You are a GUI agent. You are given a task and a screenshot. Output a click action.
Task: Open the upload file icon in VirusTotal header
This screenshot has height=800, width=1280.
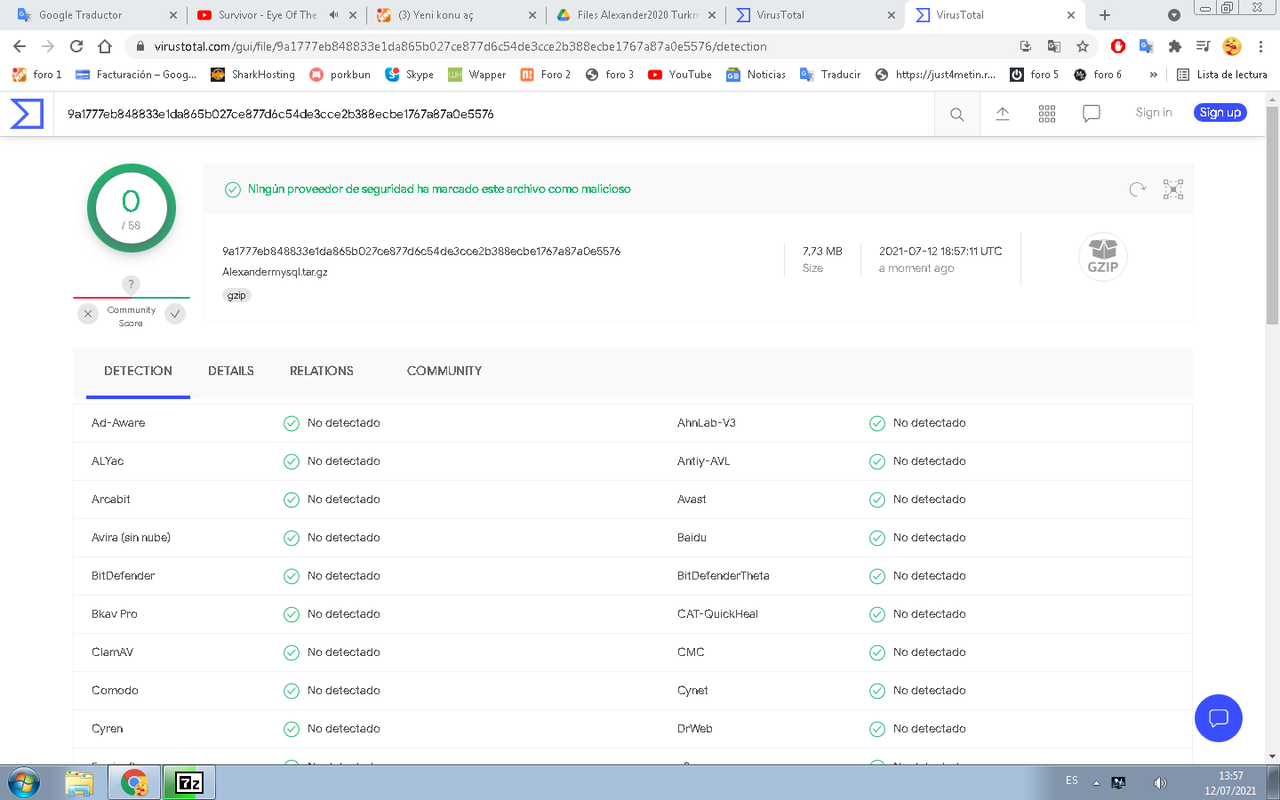[1002, 114]
